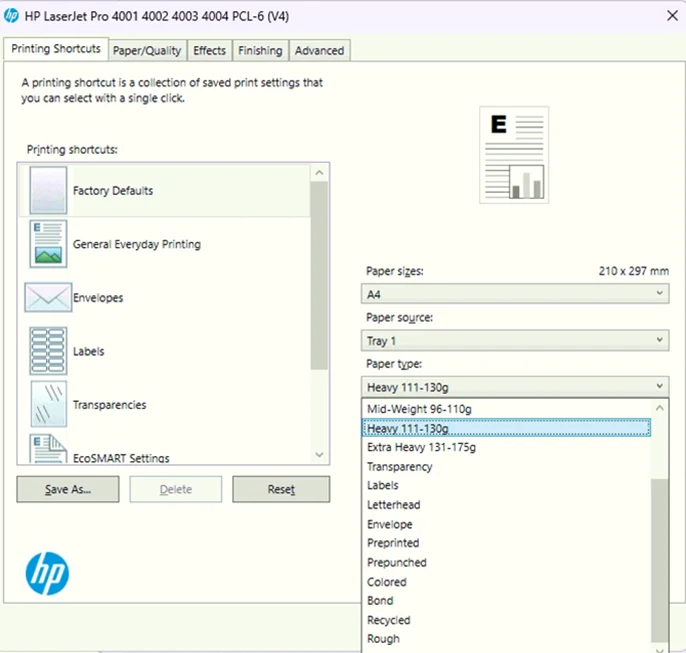Screen dimensions: 686x653
Task: Choose the General Everyday Printing icon
Action: click(48, 244)
